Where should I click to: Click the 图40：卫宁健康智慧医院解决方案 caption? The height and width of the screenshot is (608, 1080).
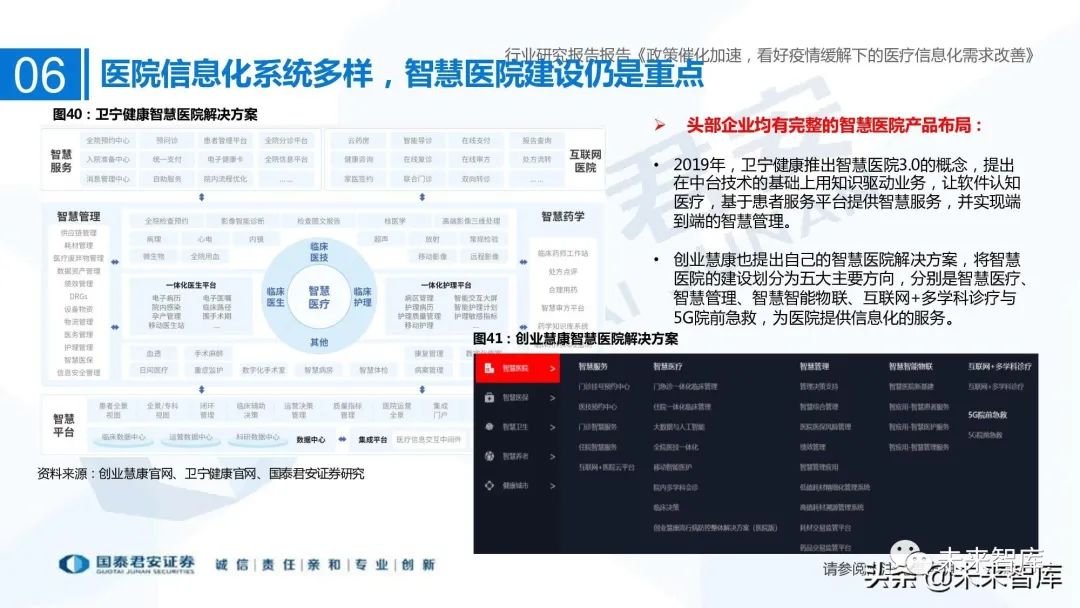pos(155,114)
